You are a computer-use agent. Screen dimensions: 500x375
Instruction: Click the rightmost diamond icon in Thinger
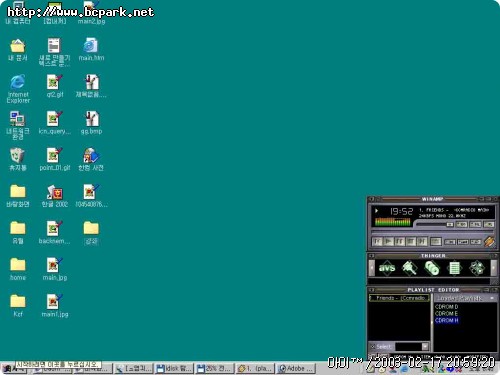click(477, 268)
